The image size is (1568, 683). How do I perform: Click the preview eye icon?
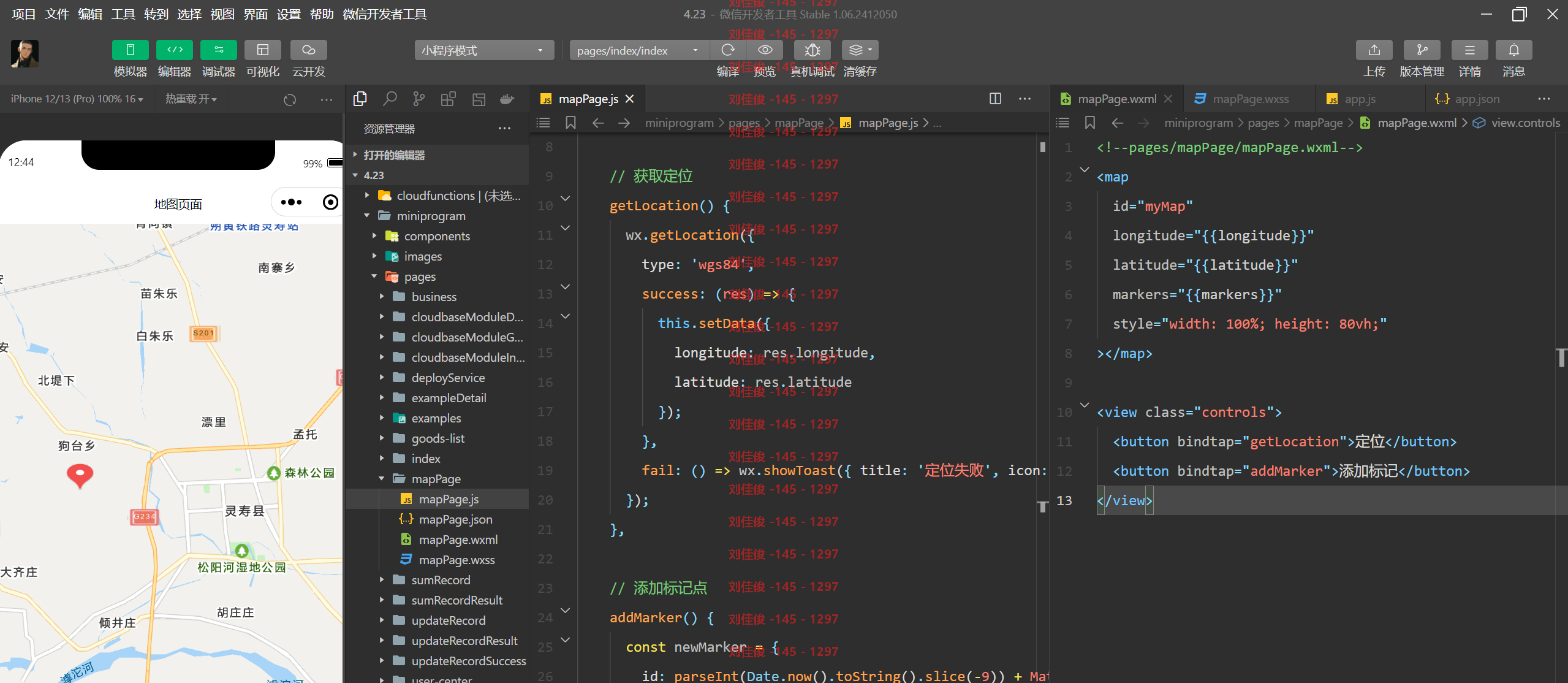click(x=765, y=50)
